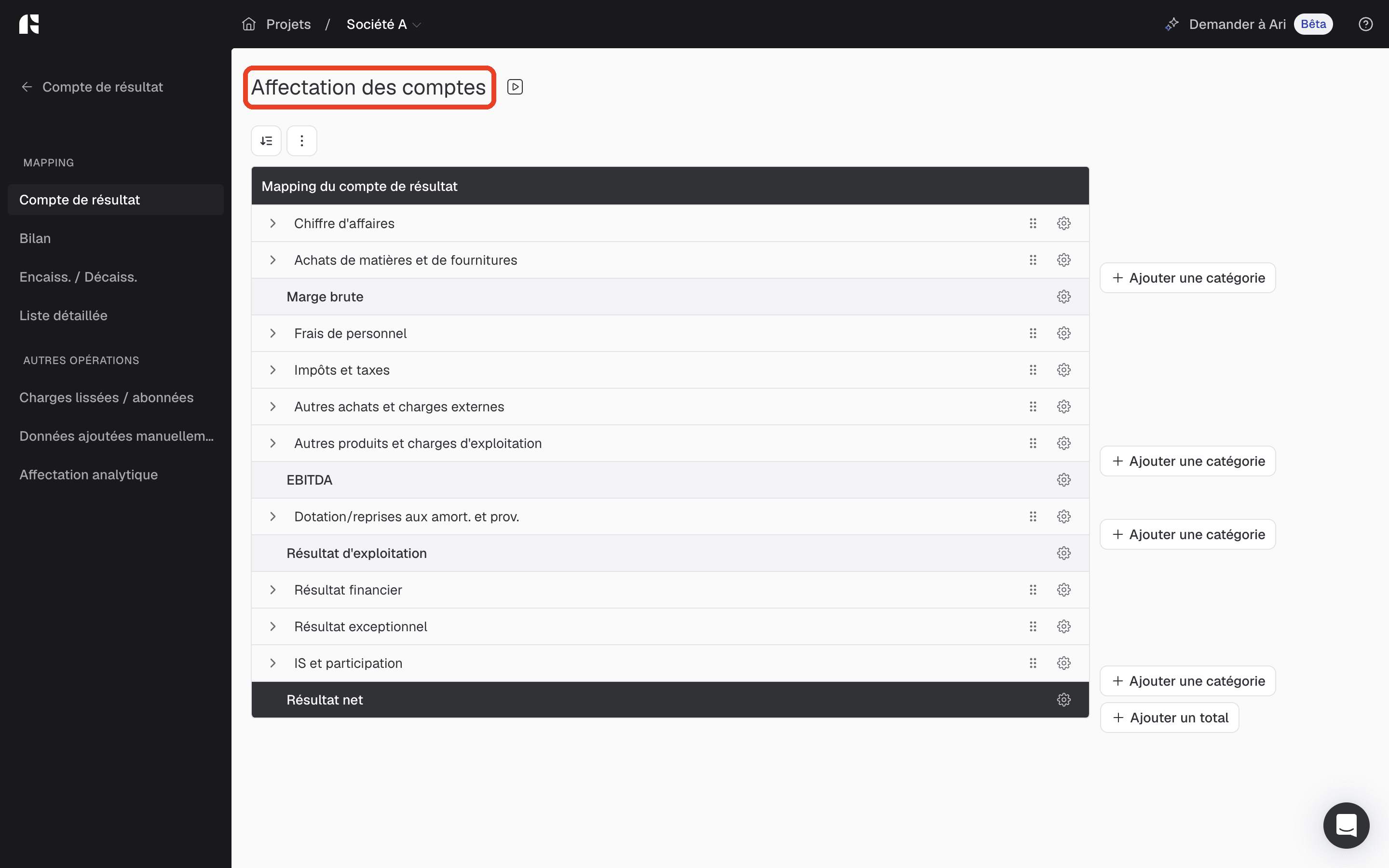This screenshot has height=868, width=1389.
Task: Open Charges lissées / abonnées
Action: [106, 397]
